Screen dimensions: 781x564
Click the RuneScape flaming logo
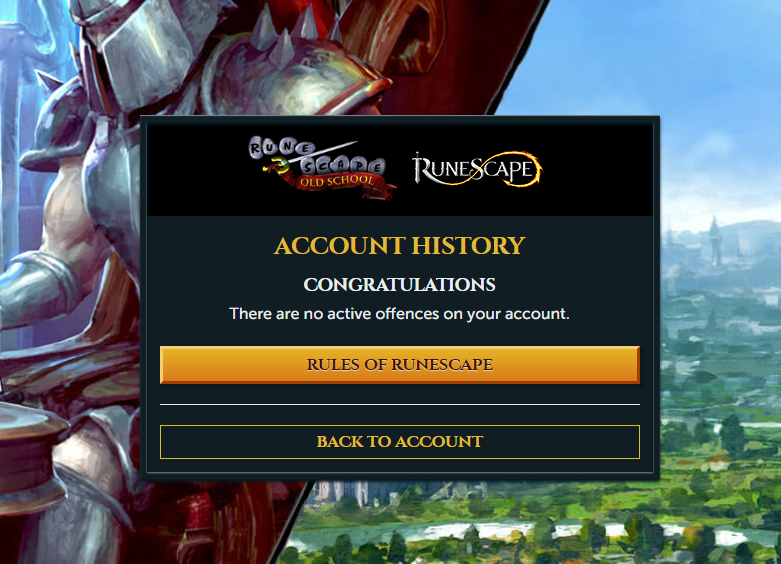[x=477, y=169]
